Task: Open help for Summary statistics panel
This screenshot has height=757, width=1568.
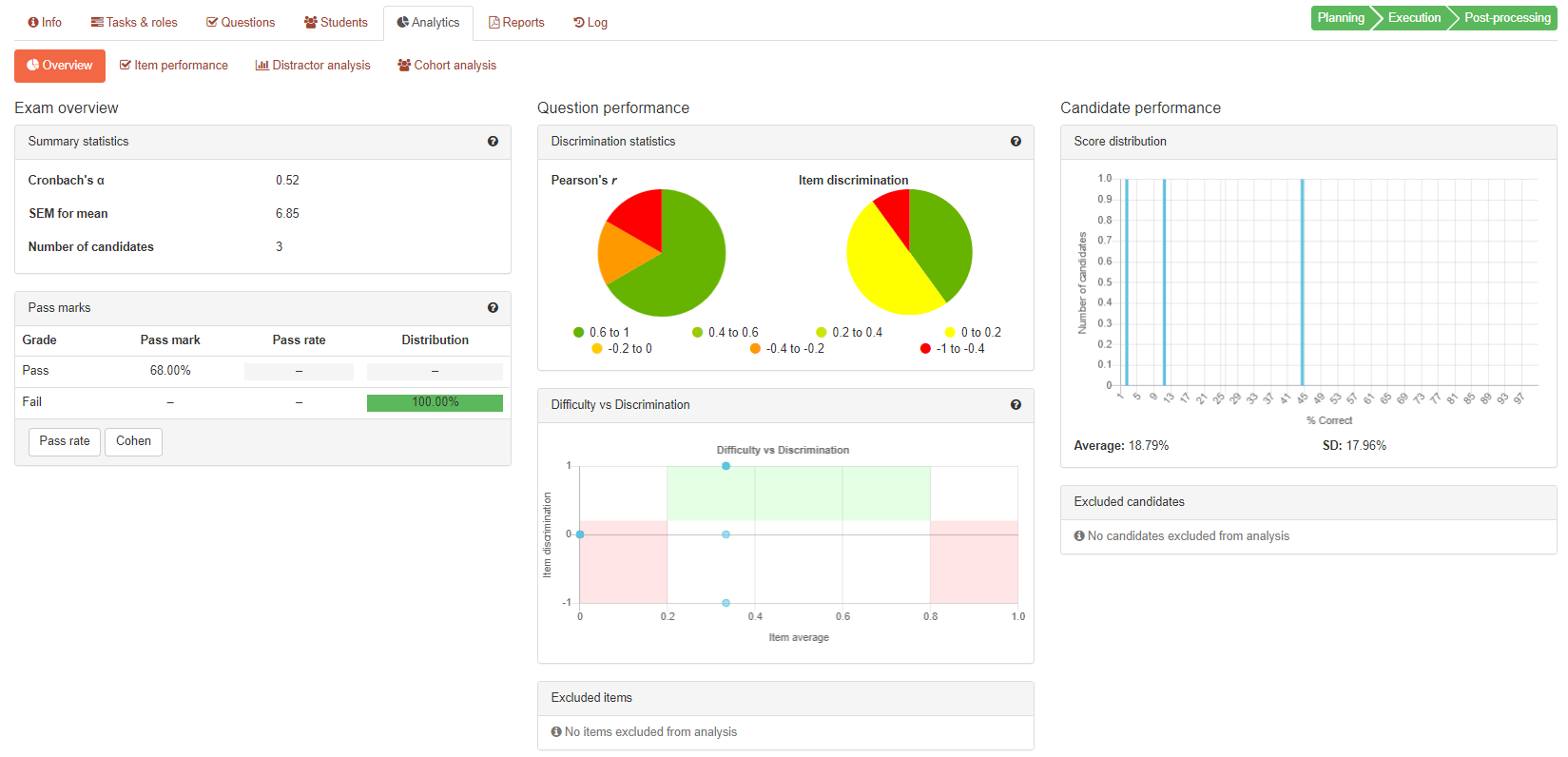Action: pos(493,142)
